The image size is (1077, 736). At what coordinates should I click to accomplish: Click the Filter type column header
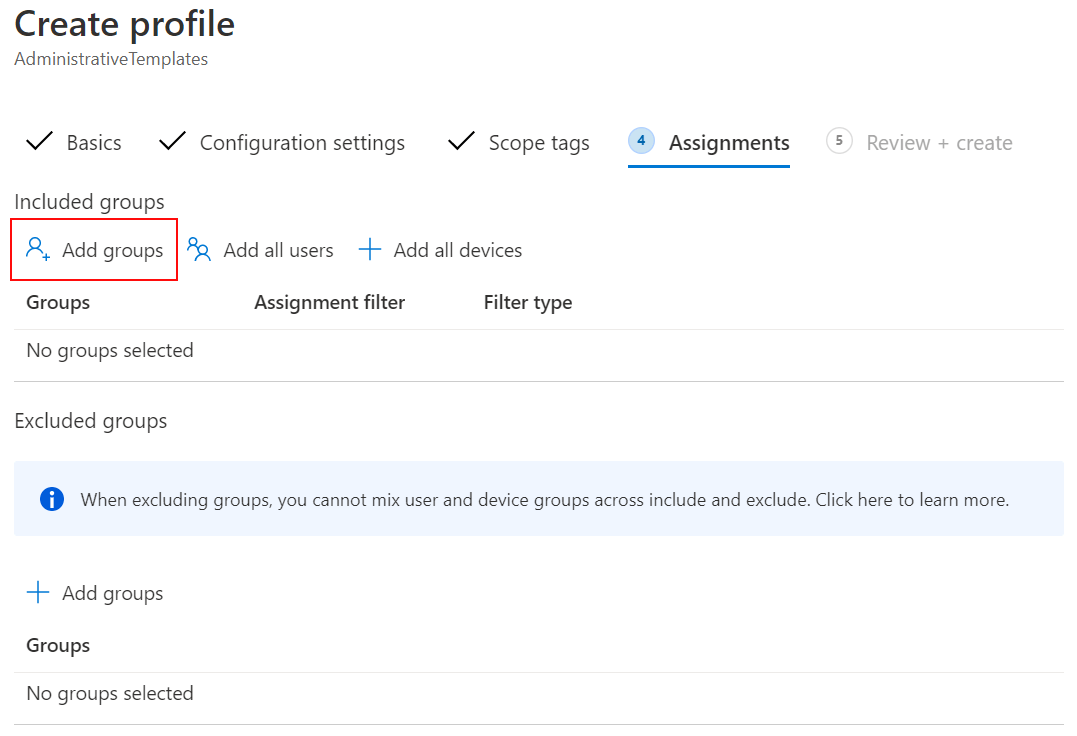(x=528, y=302)
